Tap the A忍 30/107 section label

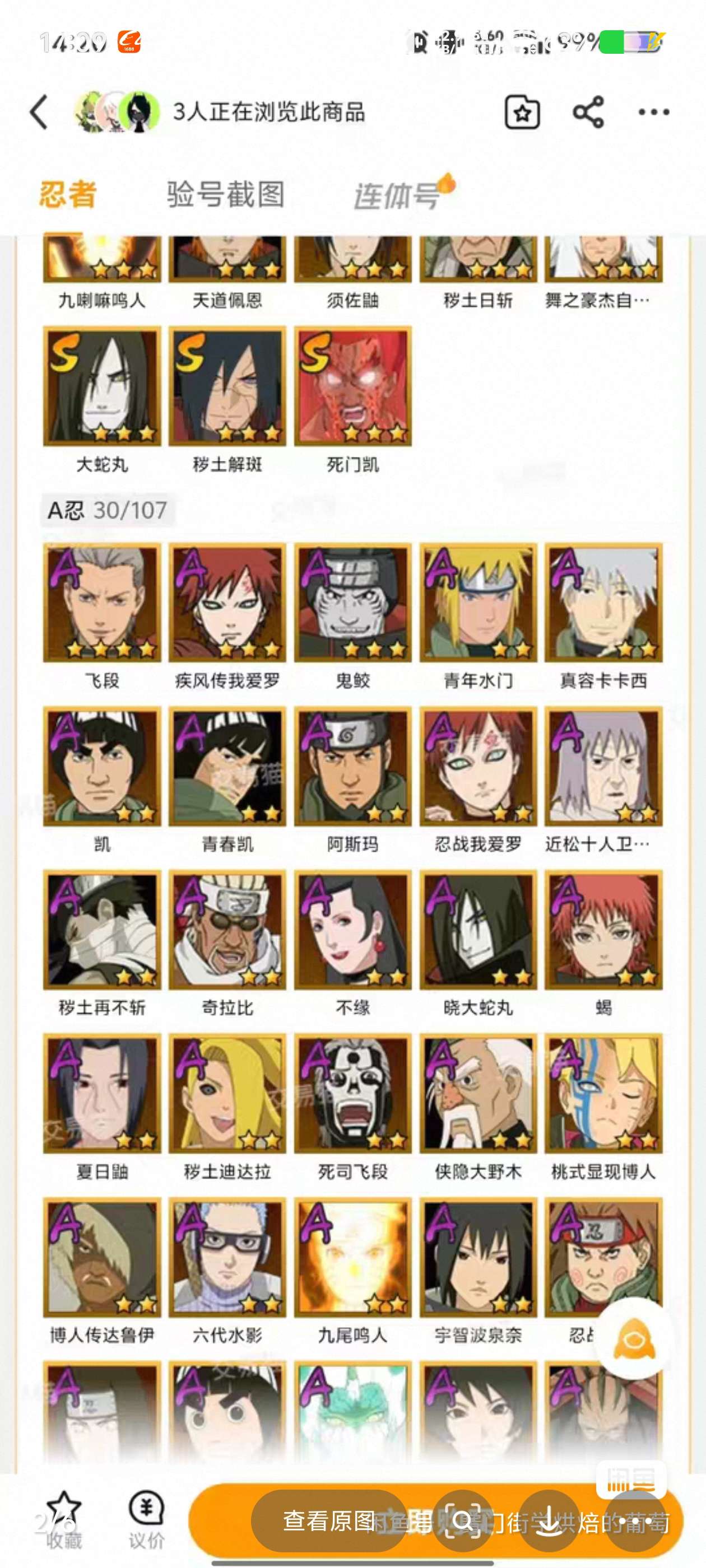point(107,510)
